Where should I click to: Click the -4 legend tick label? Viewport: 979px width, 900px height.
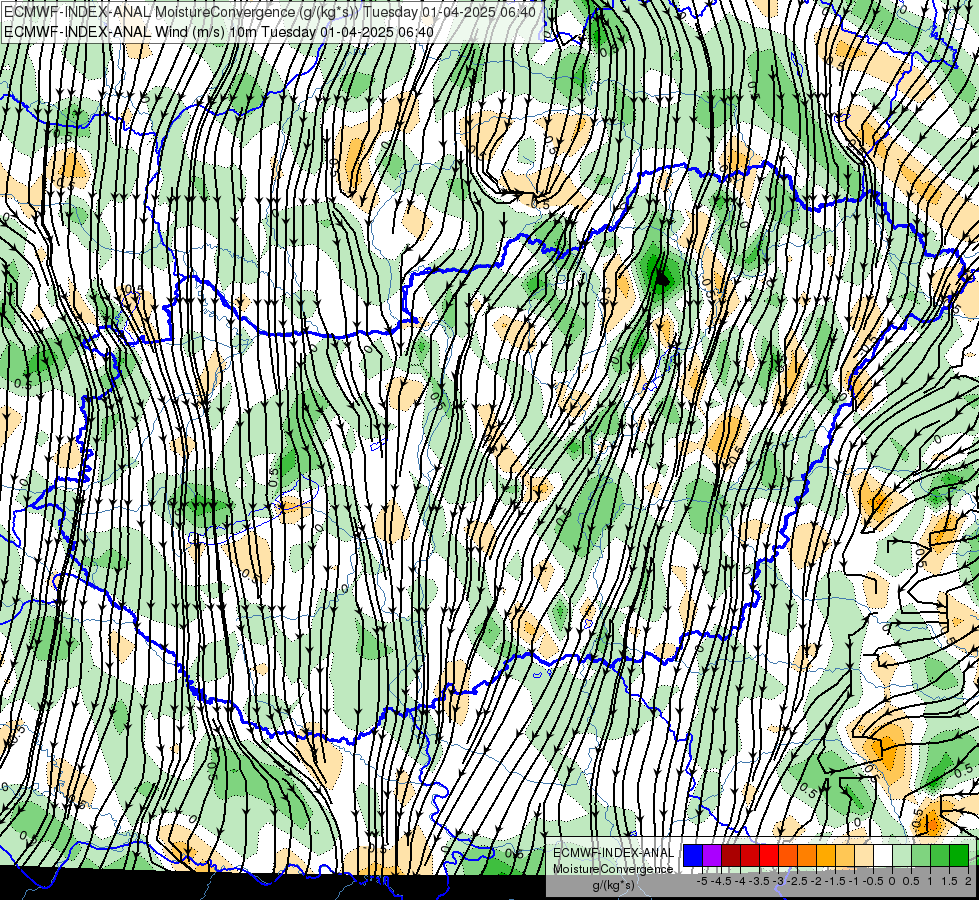coord(740,881)
